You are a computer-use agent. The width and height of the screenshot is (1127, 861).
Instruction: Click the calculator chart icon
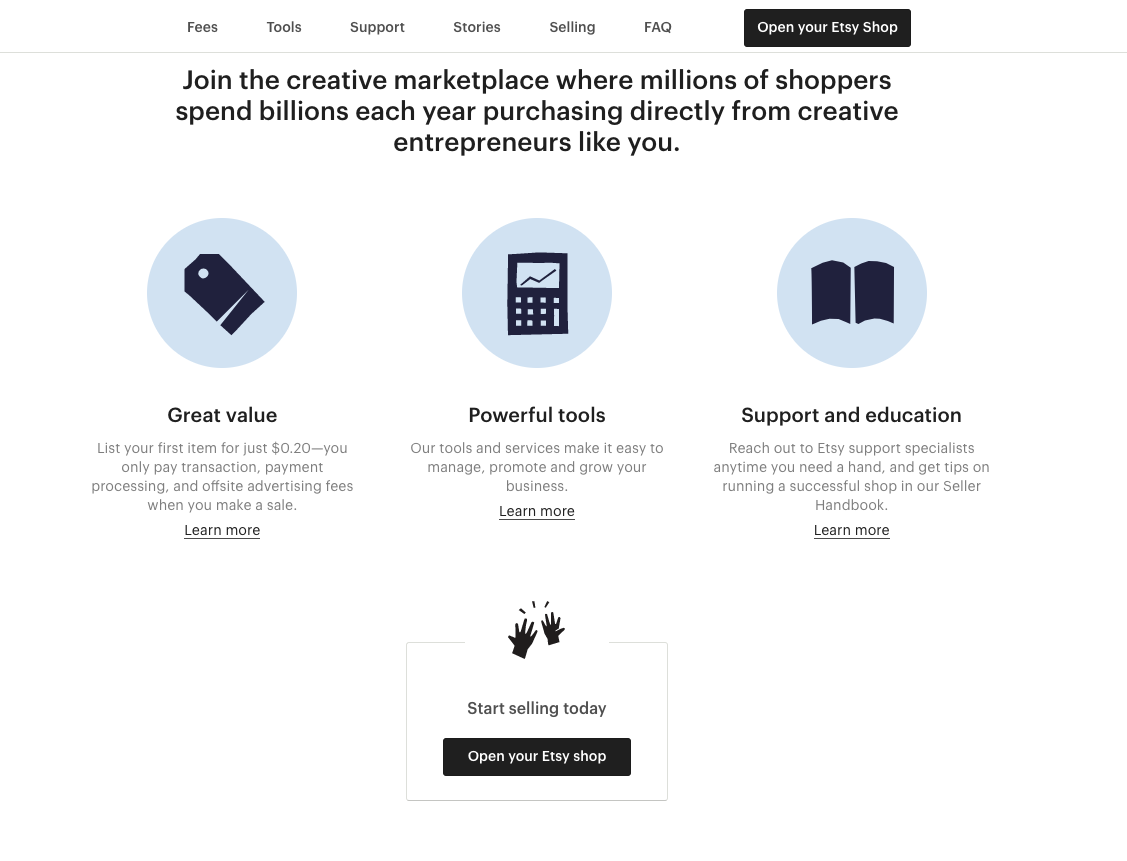[x=537, y=293]
